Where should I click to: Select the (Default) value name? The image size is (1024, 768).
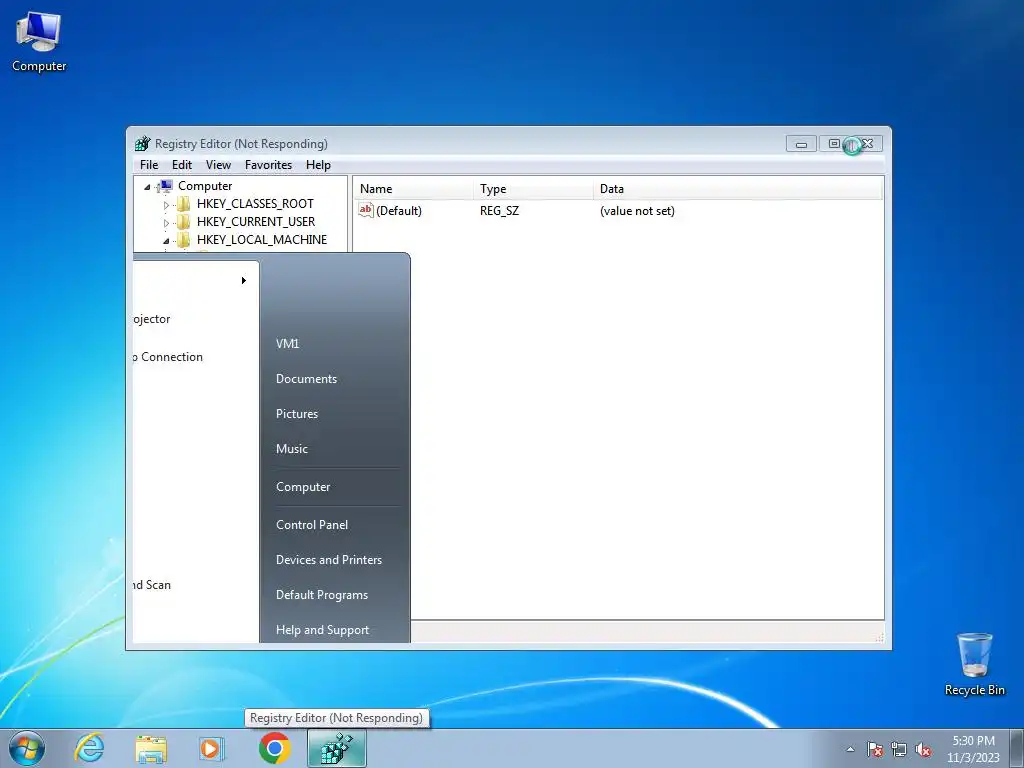399,211
